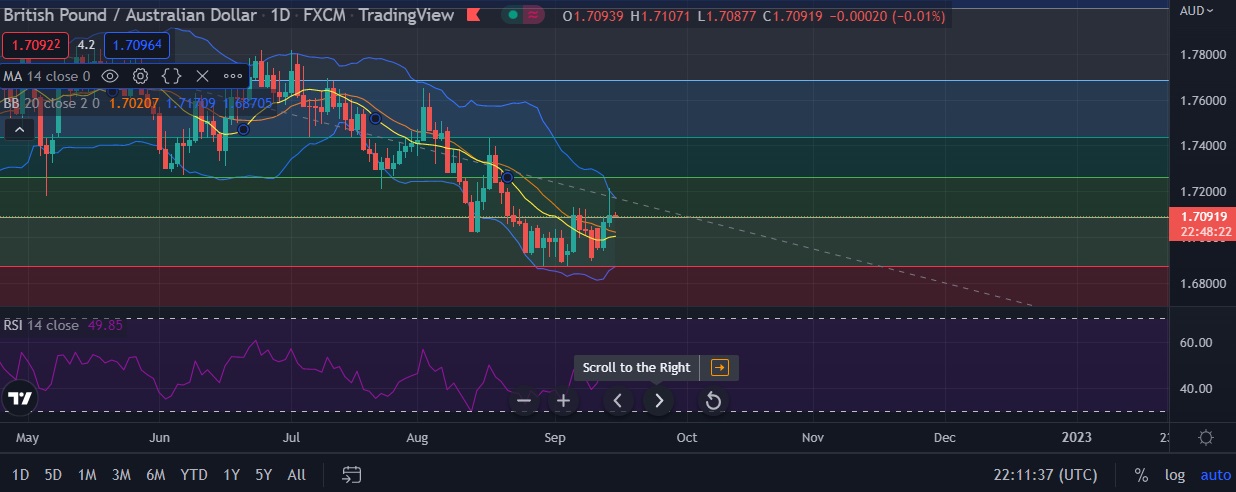This screenshot has height=492, width=1236.
Task: Click the crossover circle marker near late July
Action: (x=375, y=118)
